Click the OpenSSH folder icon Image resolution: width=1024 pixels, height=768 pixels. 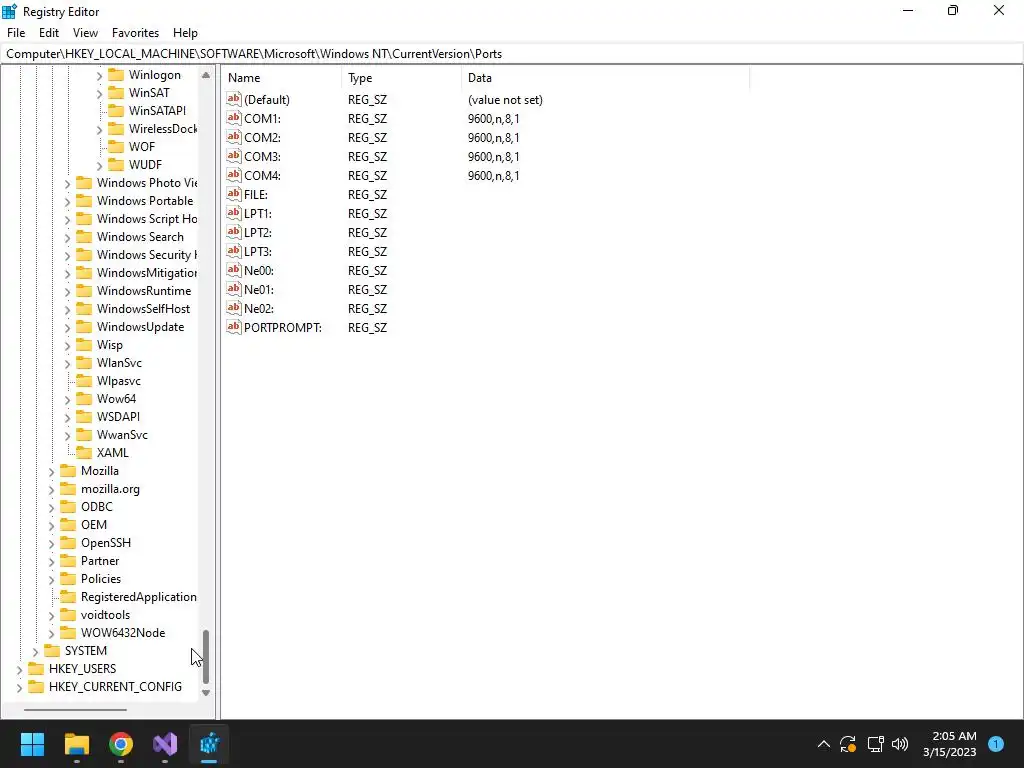(68, 542)
